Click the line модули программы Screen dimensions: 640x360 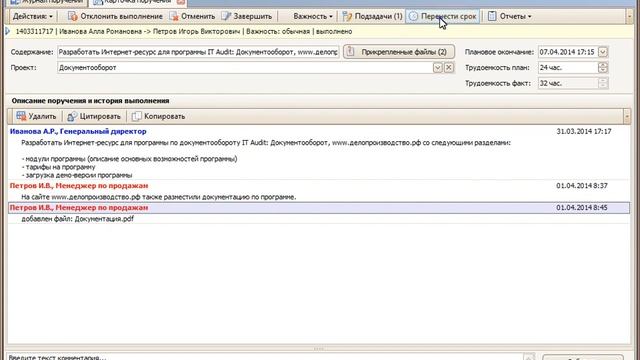pyautogui.click(x=129, y=159)
